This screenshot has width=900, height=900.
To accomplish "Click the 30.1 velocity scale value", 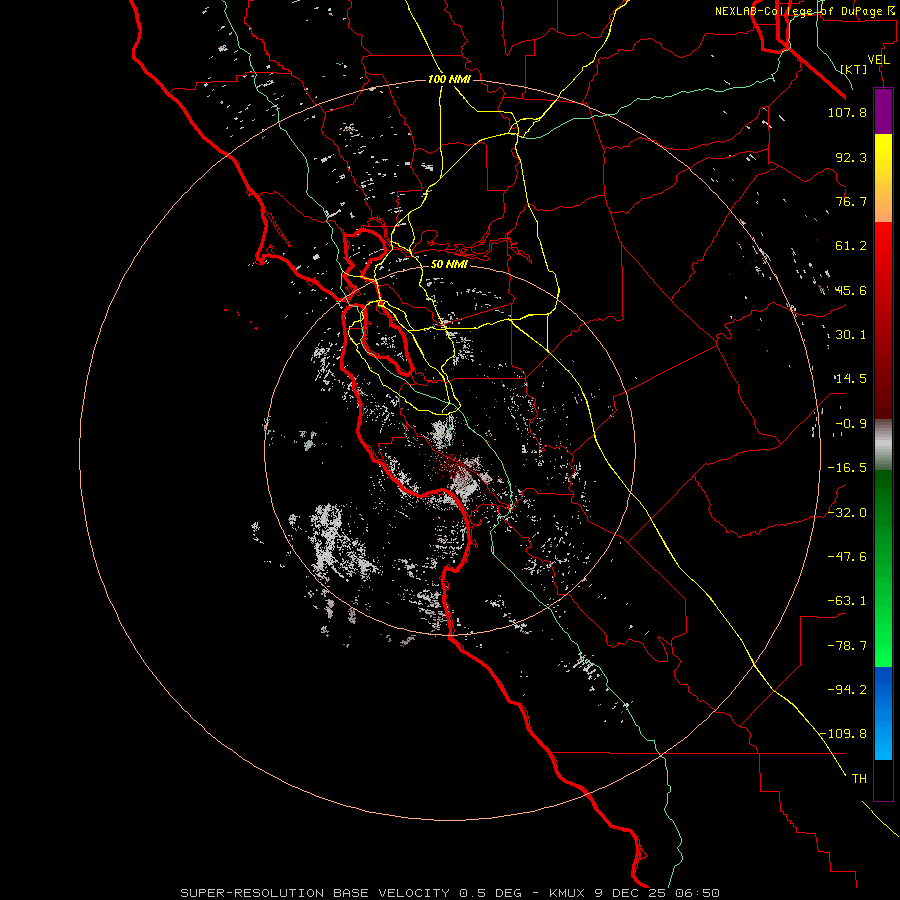I will [x=851, y=335].
